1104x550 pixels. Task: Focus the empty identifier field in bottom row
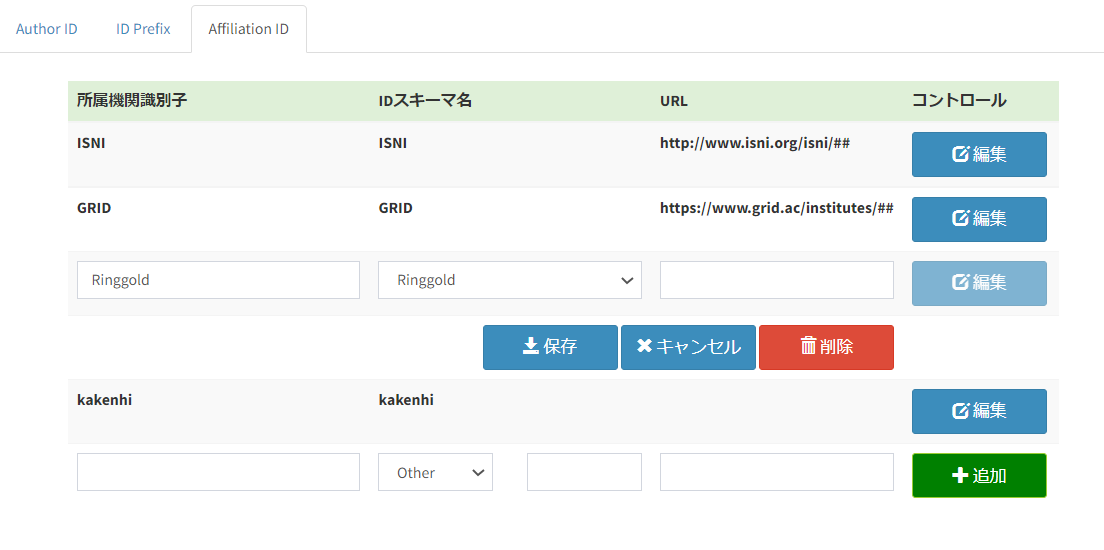218,472
